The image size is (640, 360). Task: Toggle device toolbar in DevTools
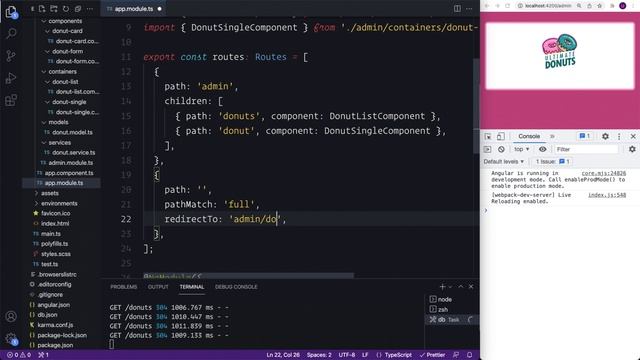500,136
